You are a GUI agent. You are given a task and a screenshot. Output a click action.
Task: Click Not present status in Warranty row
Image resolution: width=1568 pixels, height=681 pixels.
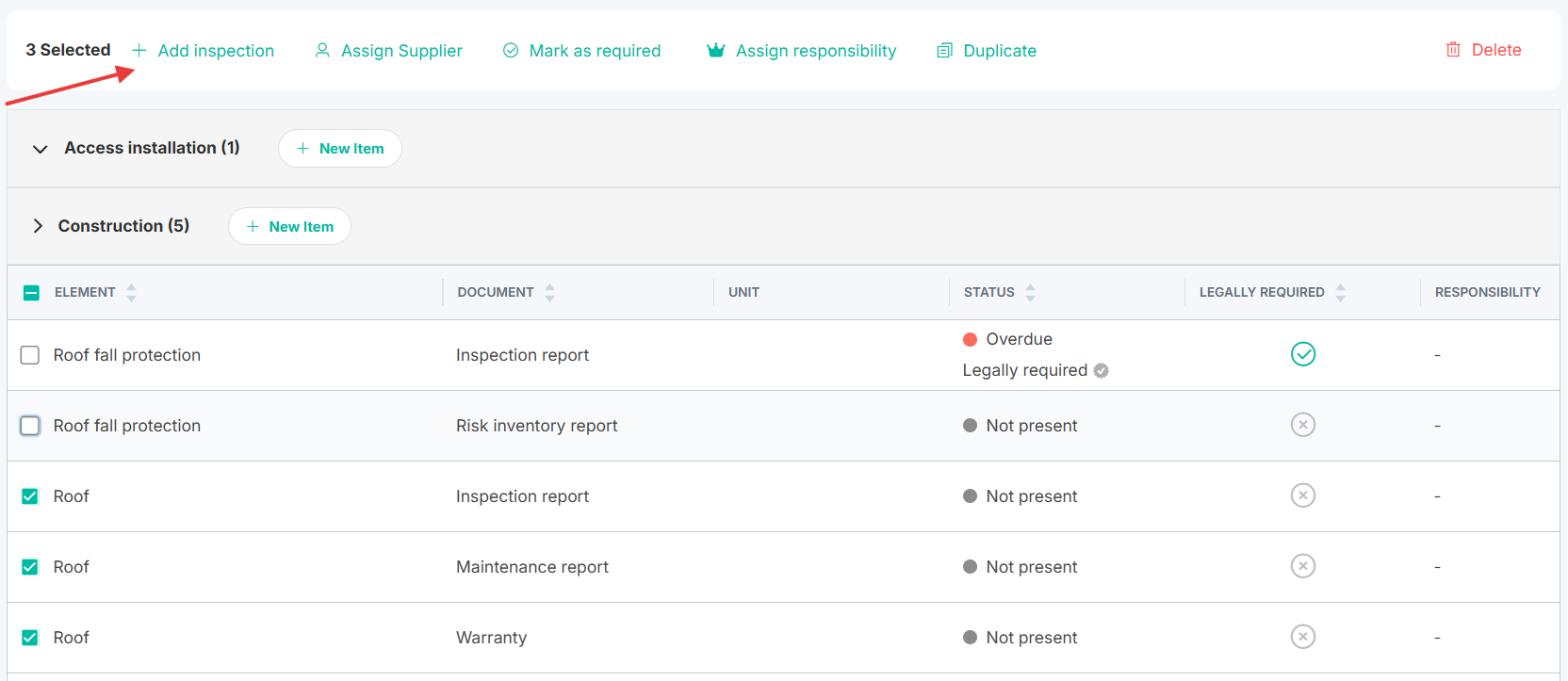coord(1032,638)
